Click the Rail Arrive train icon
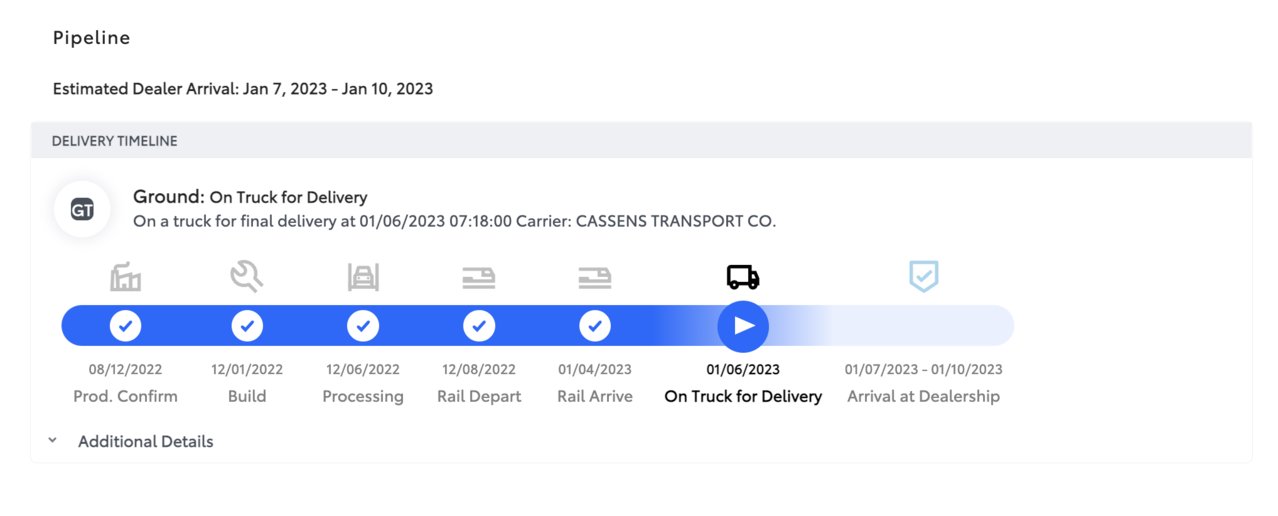Screen dimensions: 1278x516 (x=595, y=278)
